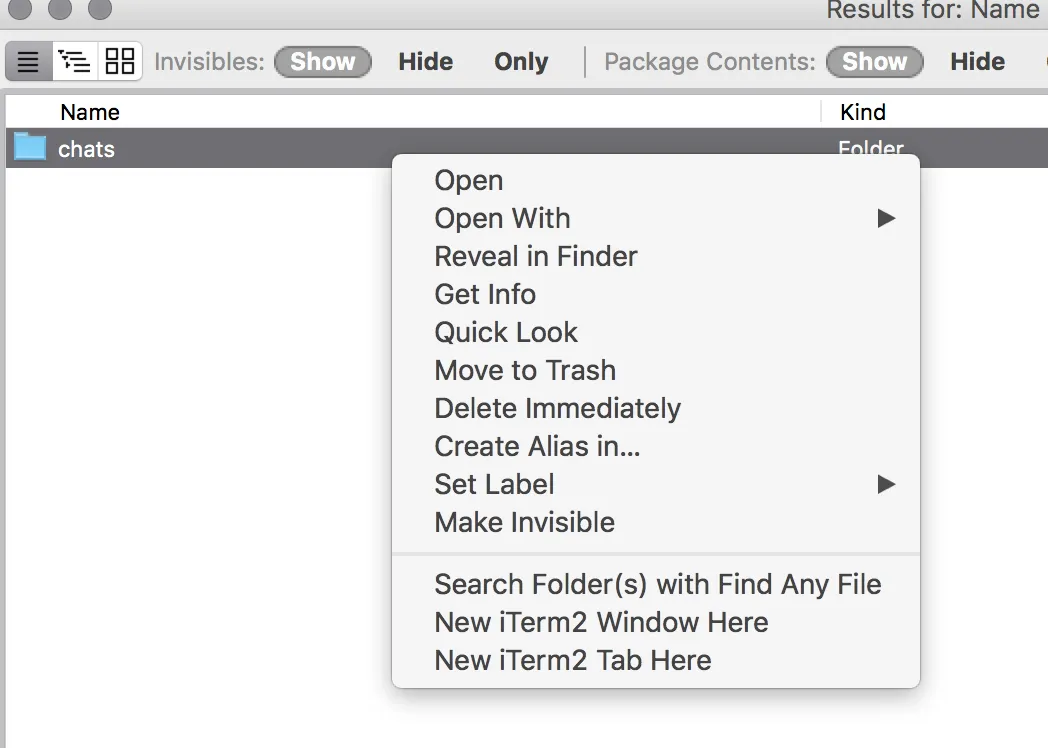Select Show for Invisibles
The image size is (1048, 748).
[322, 62]
